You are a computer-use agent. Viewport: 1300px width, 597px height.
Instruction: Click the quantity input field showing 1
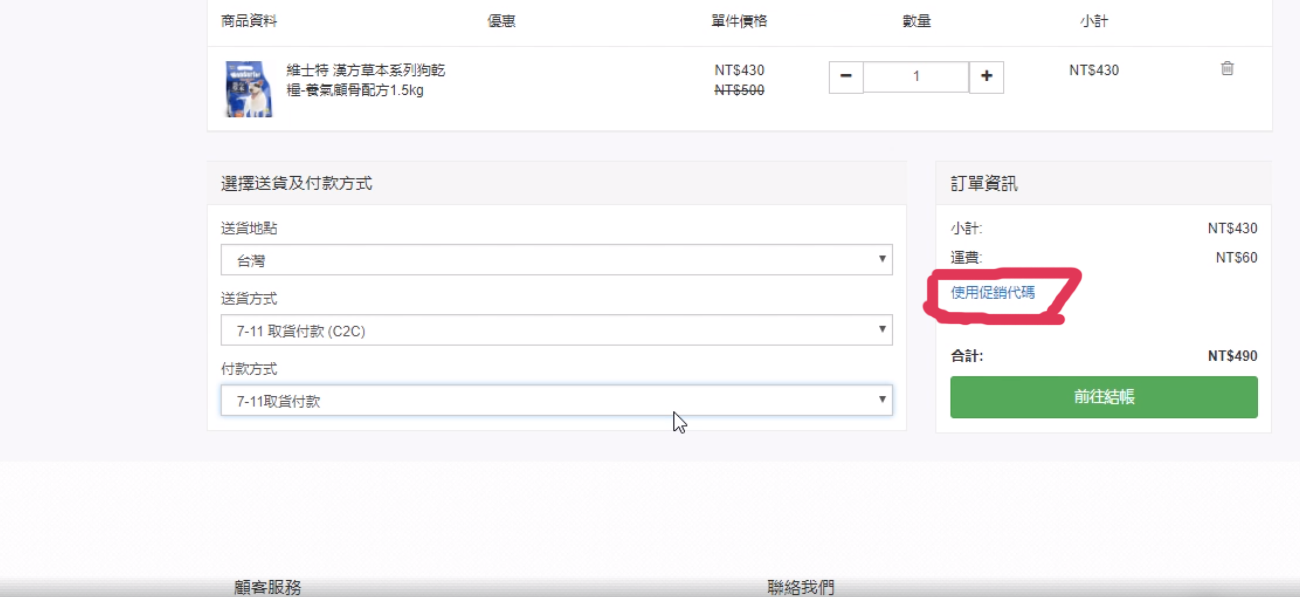pos(915,77)
